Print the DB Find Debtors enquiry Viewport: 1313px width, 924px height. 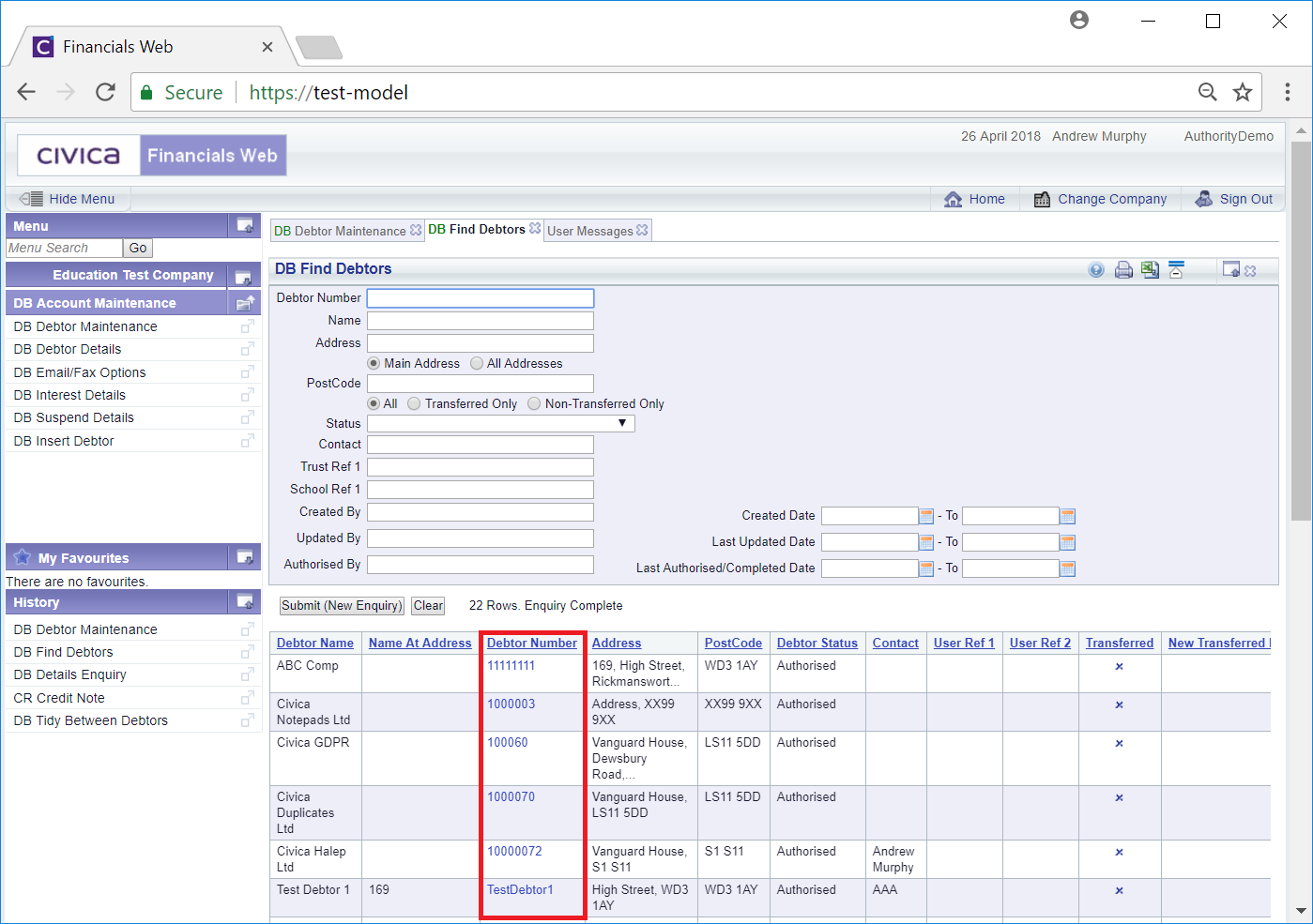[x=1123, y=270]
